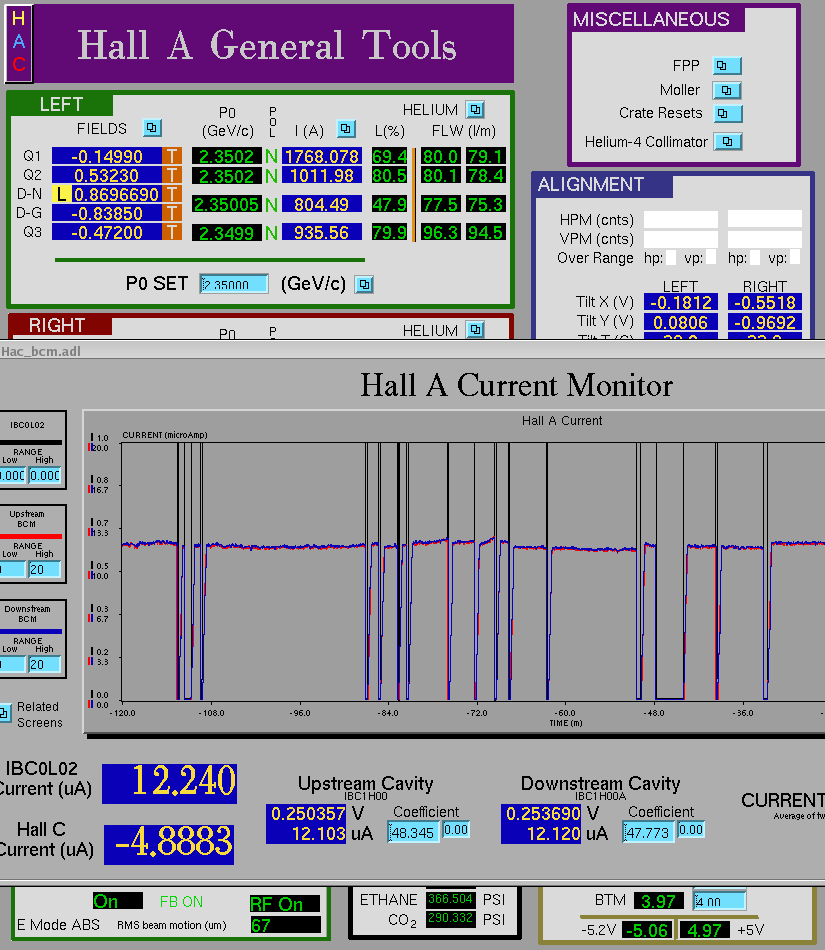Click the -5.2V readout -5.06
Image resolution: width=825 pixels, height=950 pixels.
click(x=647, y=930)
